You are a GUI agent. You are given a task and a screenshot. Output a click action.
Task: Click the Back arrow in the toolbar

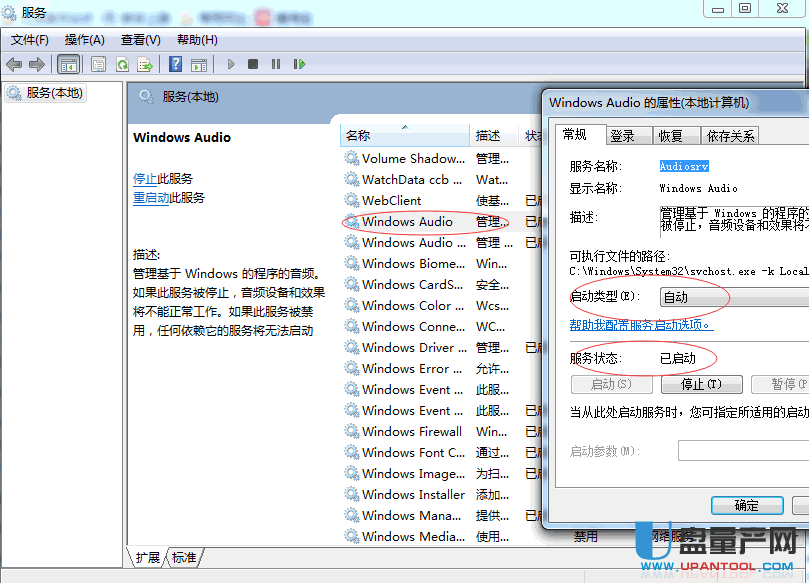[14, 64]
